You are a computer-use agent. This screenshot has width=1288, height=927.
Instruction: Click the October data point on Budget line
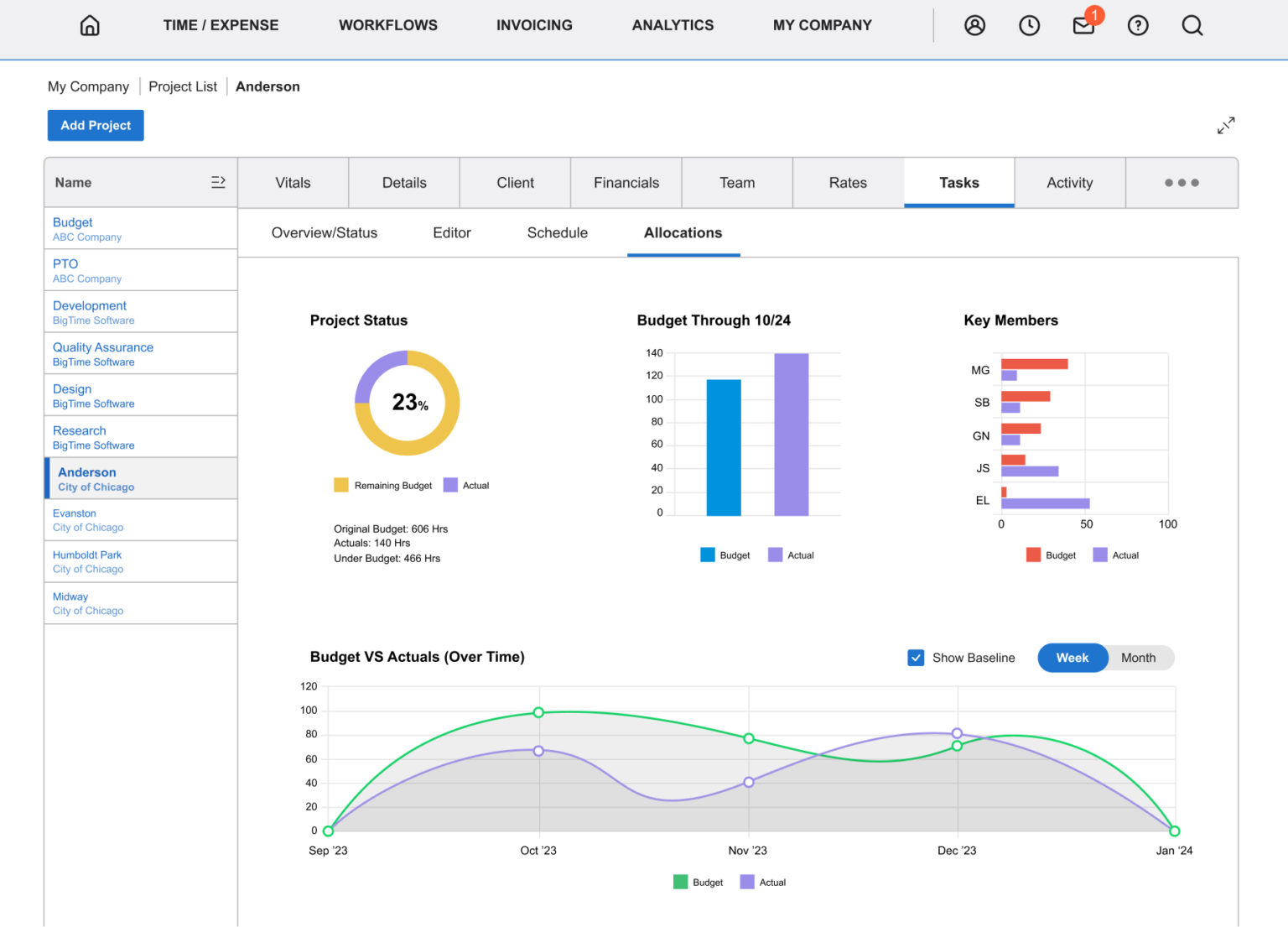(x=538, y=711)
